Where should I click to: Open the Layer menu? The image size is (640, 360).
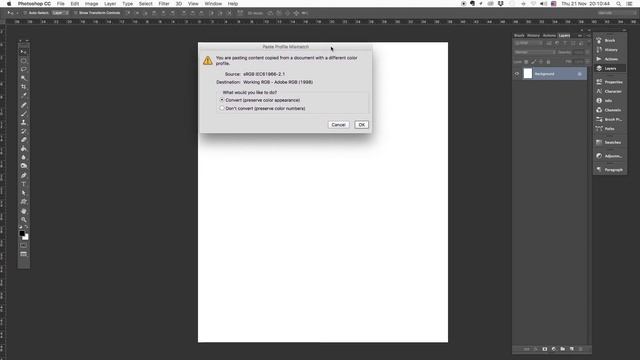110,4
